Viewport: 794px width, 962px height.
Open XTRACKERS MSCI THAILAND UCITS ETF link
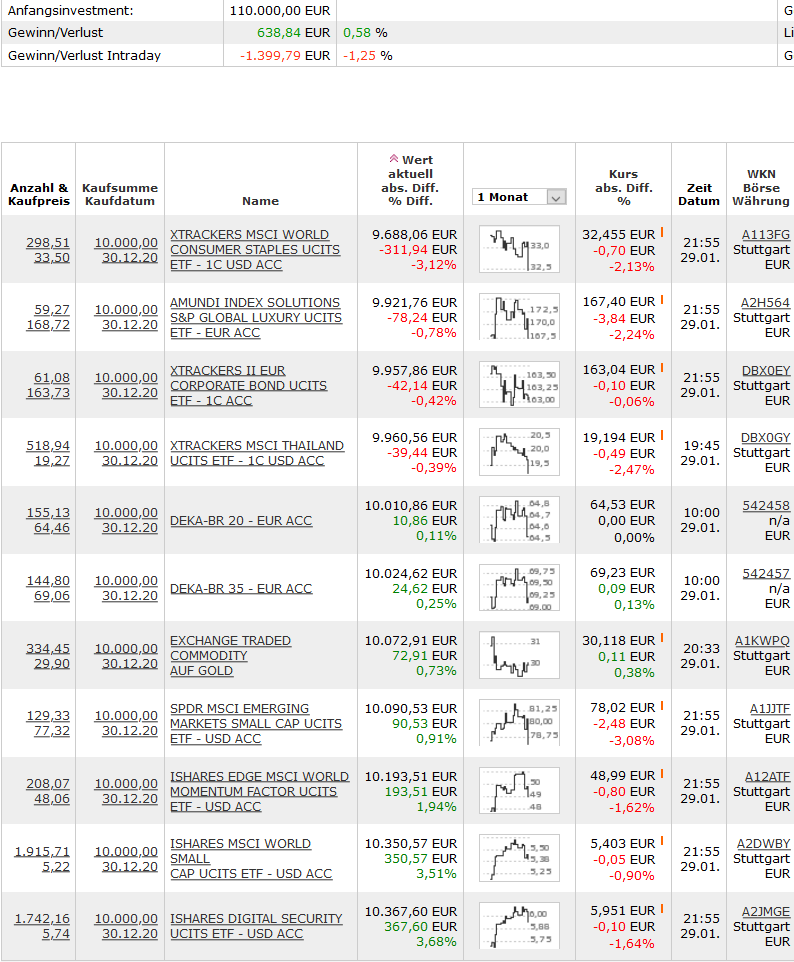click(257, 453)
